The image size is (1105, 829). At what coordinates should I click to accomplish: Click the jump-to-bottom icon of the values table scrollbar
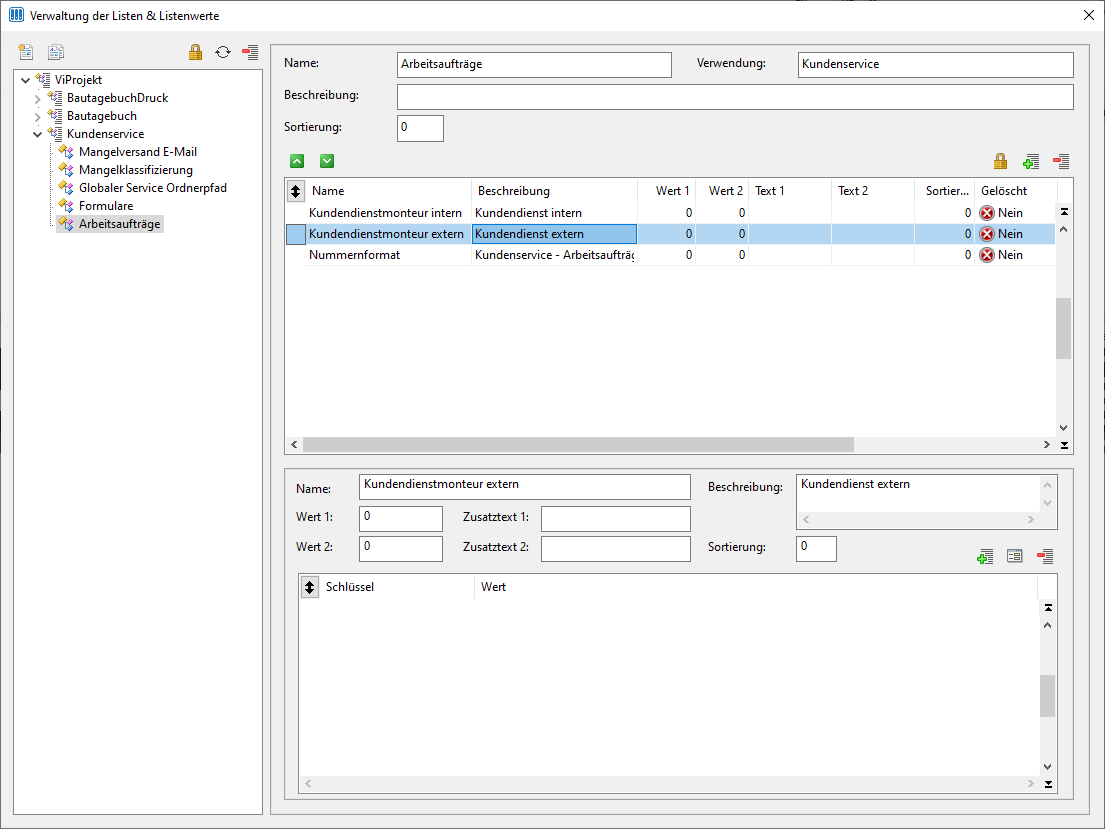tap(1064, 445)
